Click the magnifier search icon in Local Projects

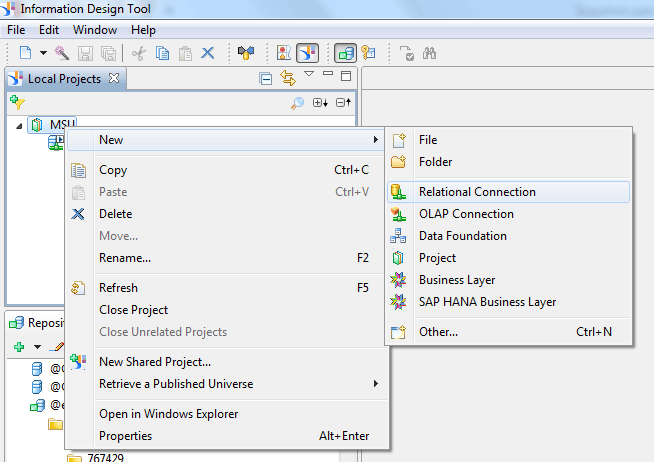click(x=297, y=103)
